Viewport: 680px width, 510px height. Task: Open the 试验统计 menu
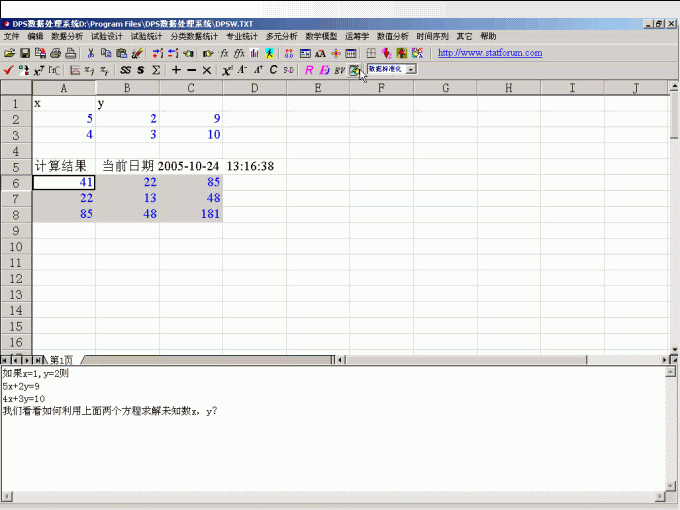coord(146,36)
